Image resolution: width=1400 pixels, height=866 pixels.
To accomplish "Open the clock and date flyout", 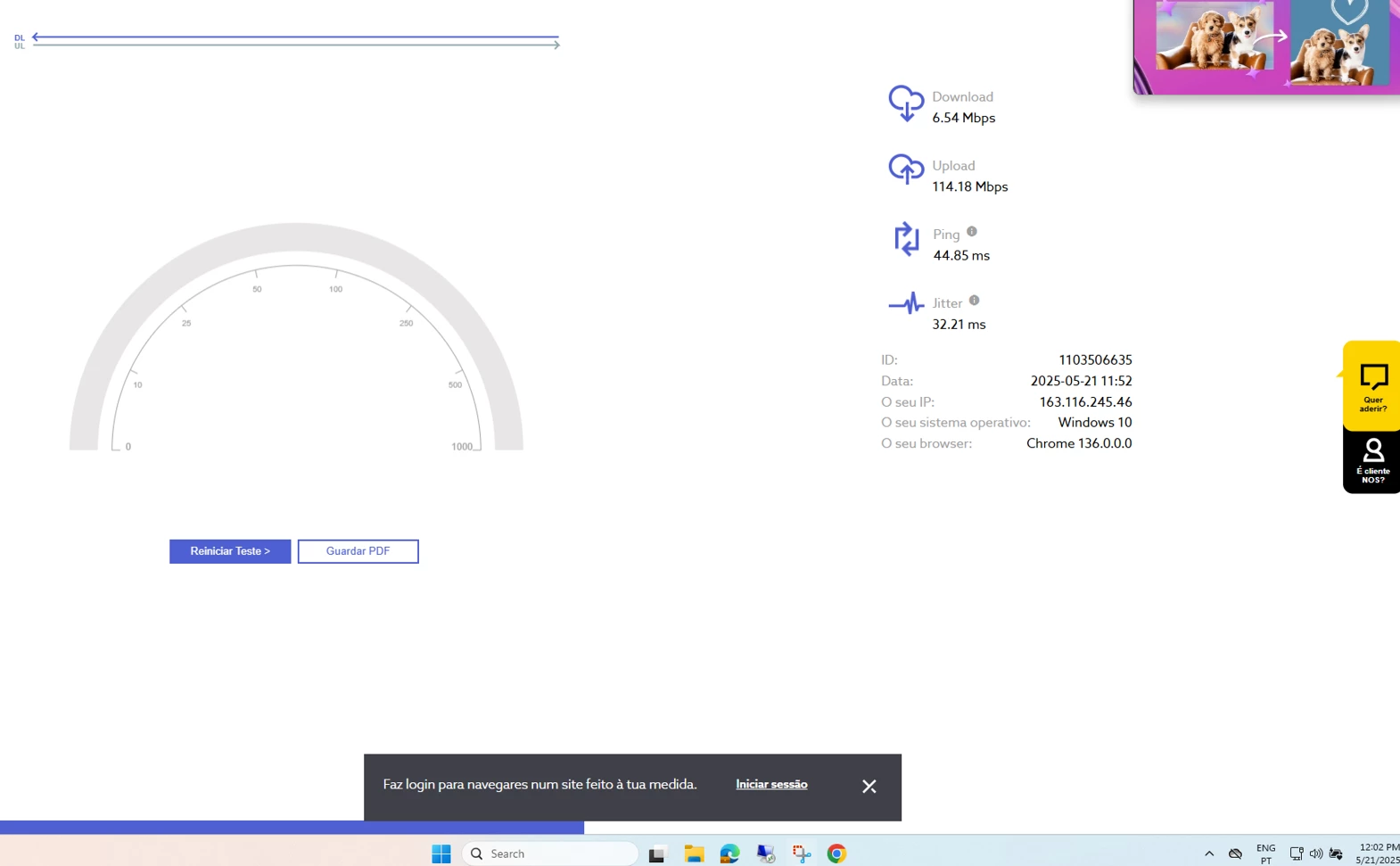I will click(x=1378, y=854).
